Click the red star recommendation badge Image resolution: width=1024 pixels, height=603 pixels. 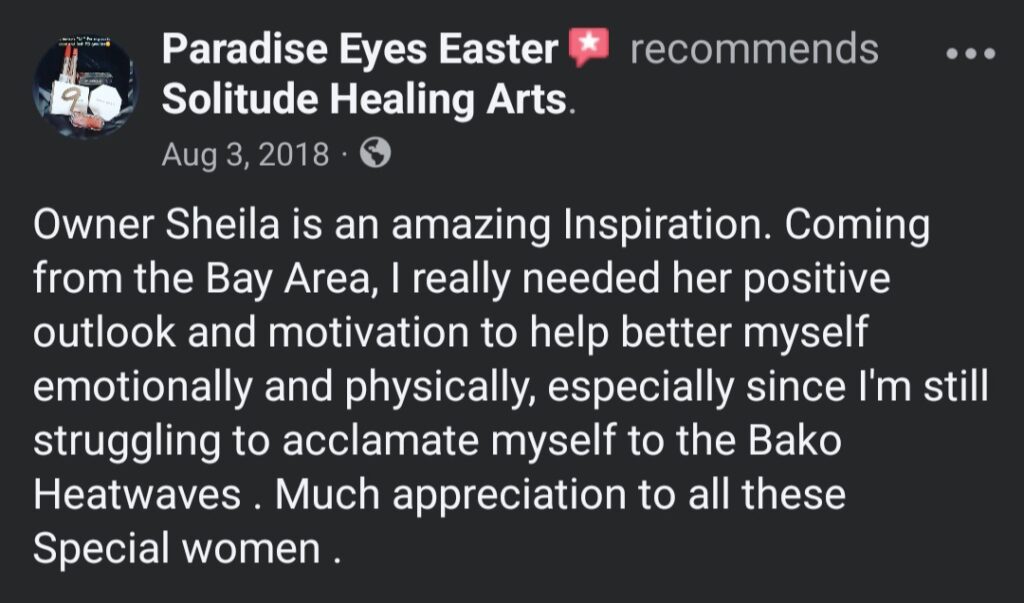[x=588, y=47]
